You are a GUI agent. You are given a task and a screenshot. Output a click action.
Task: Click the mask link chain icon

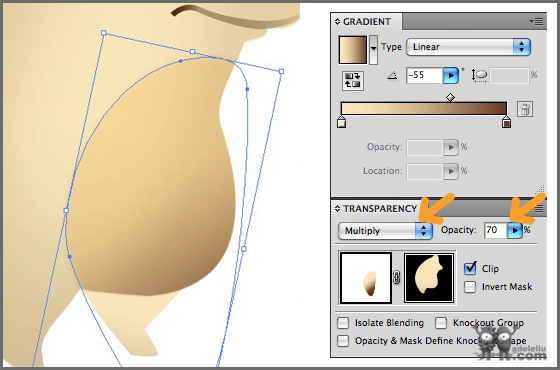coord(396,277)
